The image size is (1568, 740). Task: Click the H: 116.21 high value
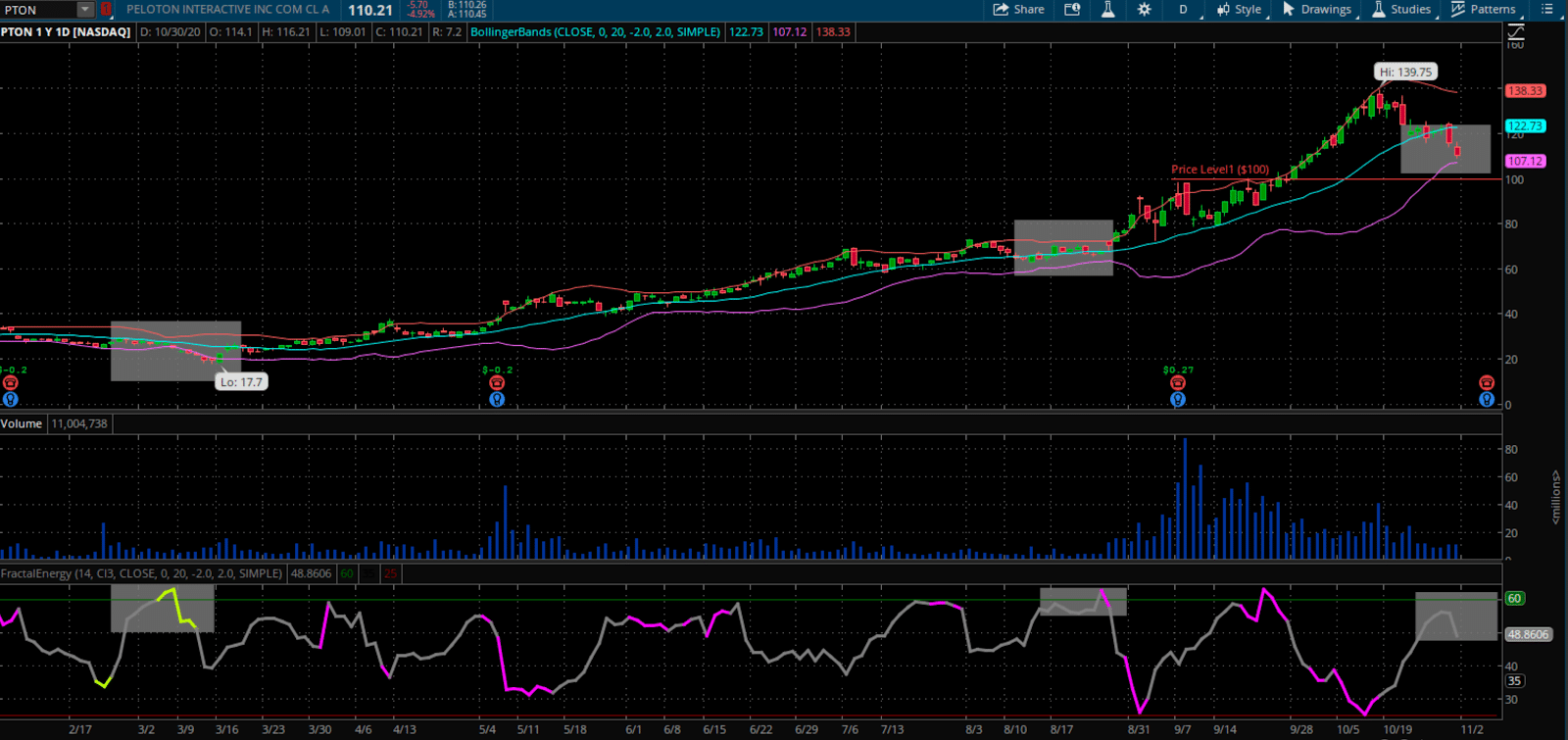pos(286,32)
